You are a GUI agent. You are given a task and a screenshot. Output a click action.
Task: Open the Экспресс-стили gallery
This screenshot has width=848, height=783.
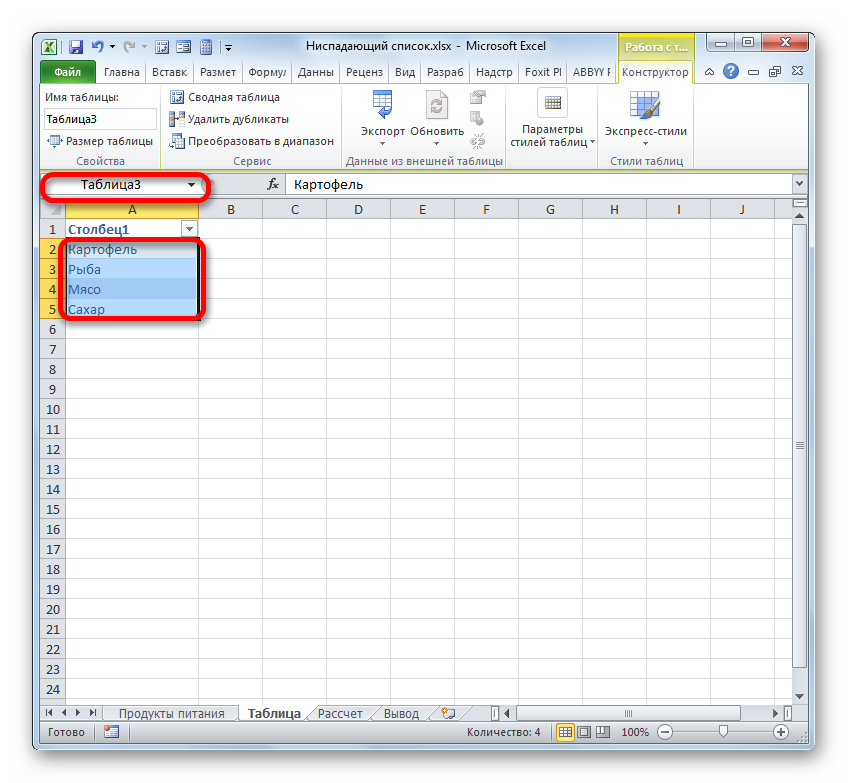tap(645, 118)
